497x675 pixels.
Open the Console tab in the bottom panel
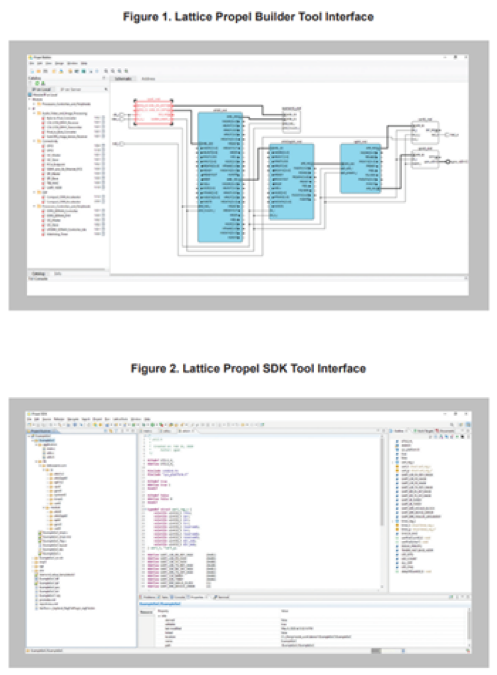177,597
